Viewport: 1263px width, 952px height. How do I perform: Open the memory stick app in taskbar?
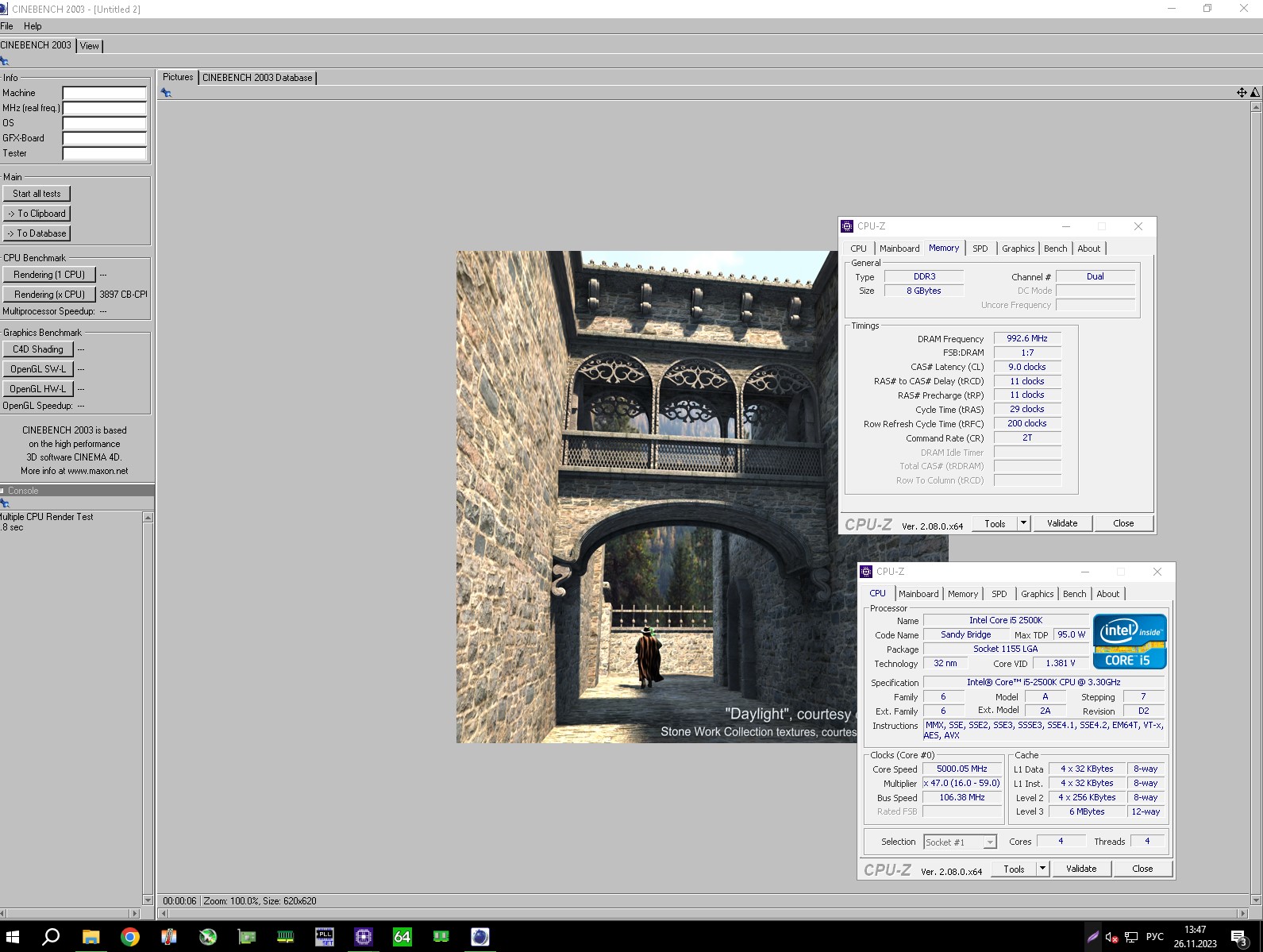pyautogui.click(x=285, y=937)
